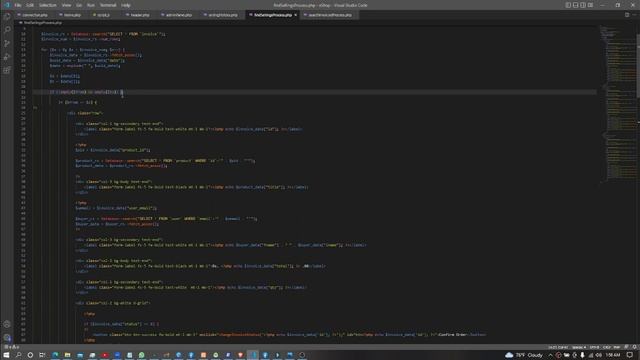
Task: Open the Manage gear menu
Action: 7,338
